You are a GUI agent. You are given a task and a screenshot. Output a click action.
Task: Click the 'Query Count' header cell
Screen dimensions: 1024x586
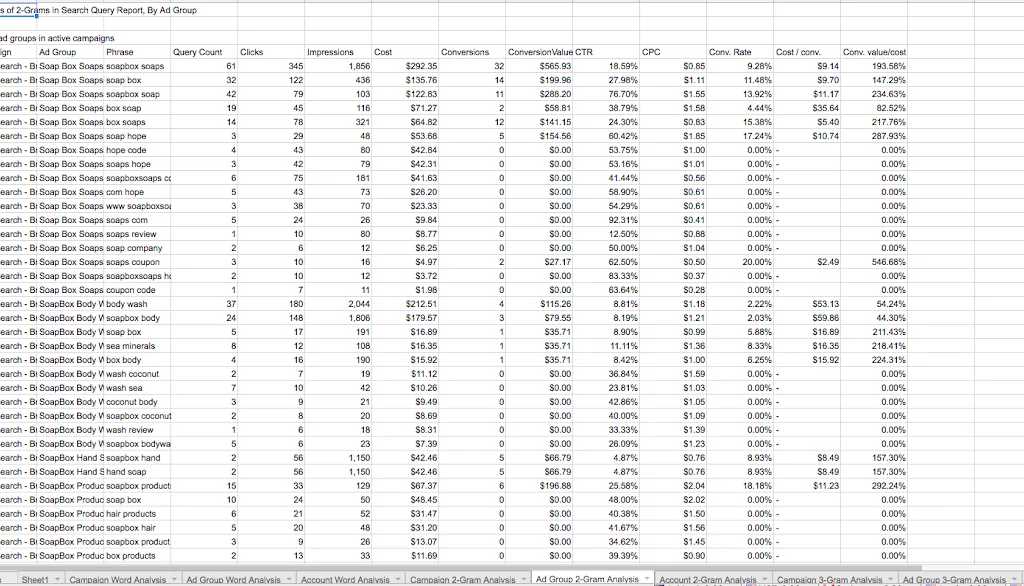[204, 52]
